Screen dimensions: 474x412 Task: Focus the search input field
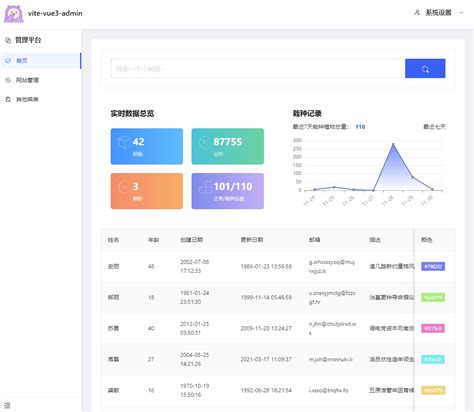(x=258, y=69)
